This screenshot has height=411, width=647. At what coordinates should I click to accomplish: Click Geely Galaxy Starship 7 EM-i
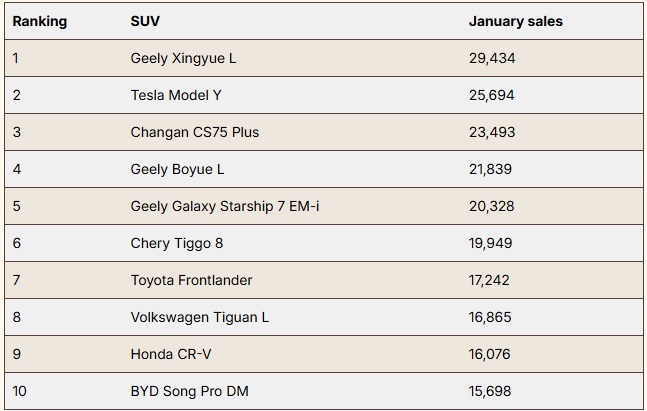click(225, 206)
